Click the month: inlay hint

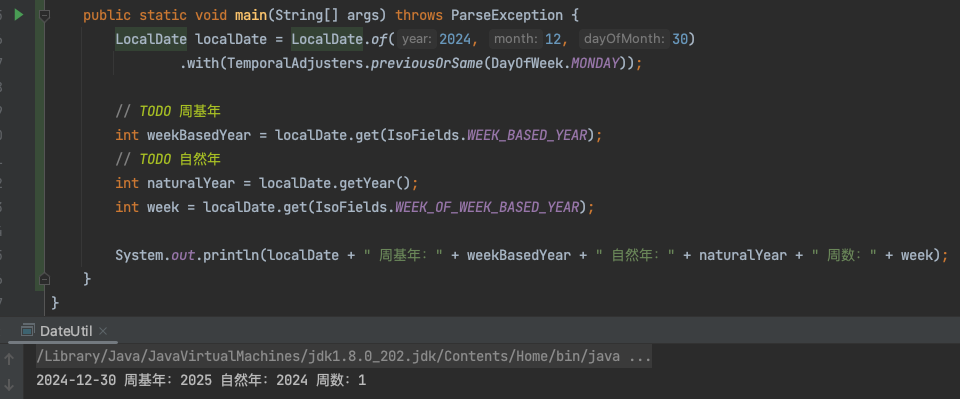(516, 39)
